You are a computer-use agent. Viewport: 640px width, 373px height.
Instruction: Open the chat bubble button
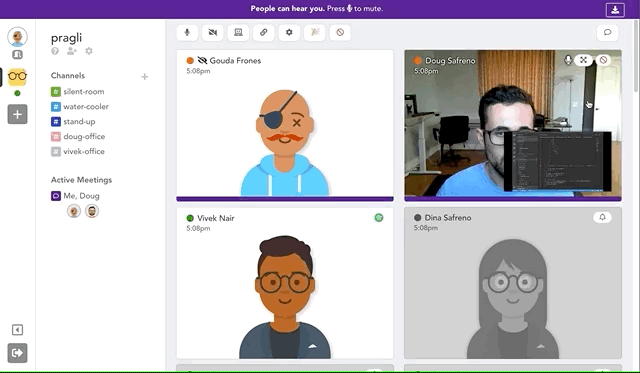tap(607, 32)
